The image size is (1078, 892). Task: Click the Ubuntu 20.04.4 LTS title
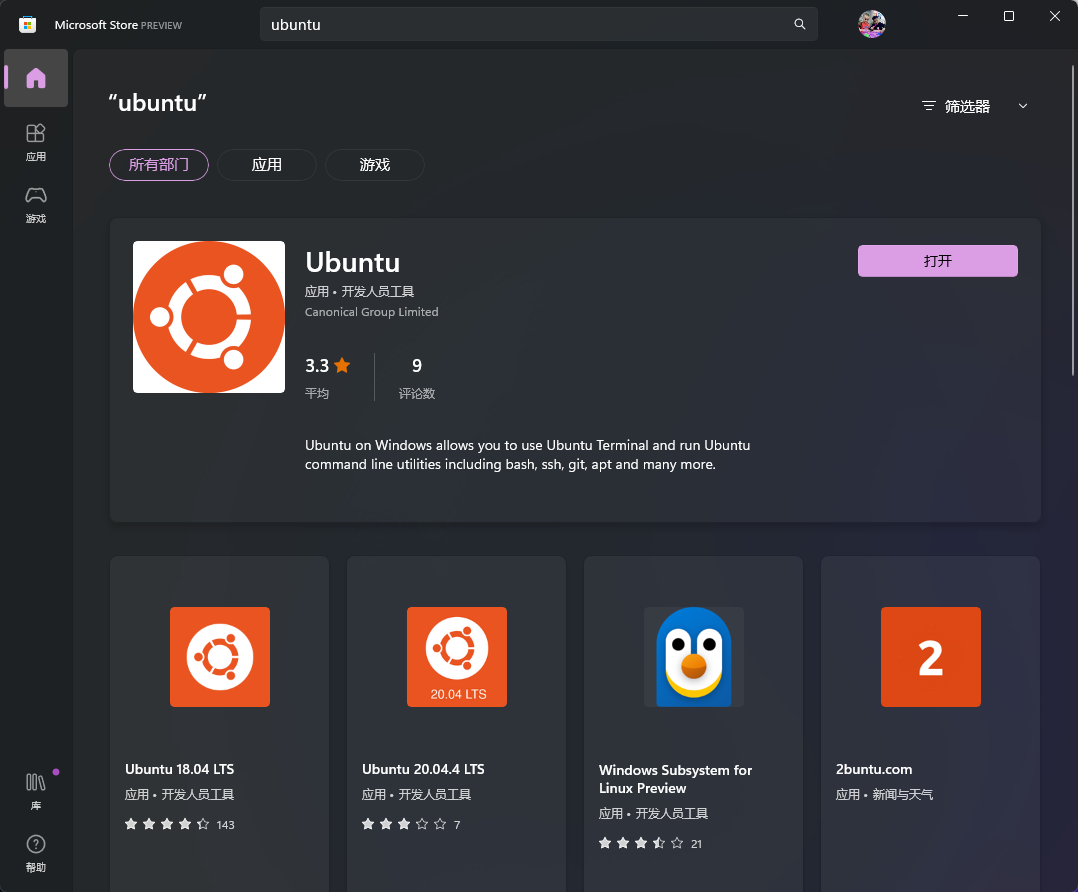tap(424, 769)
